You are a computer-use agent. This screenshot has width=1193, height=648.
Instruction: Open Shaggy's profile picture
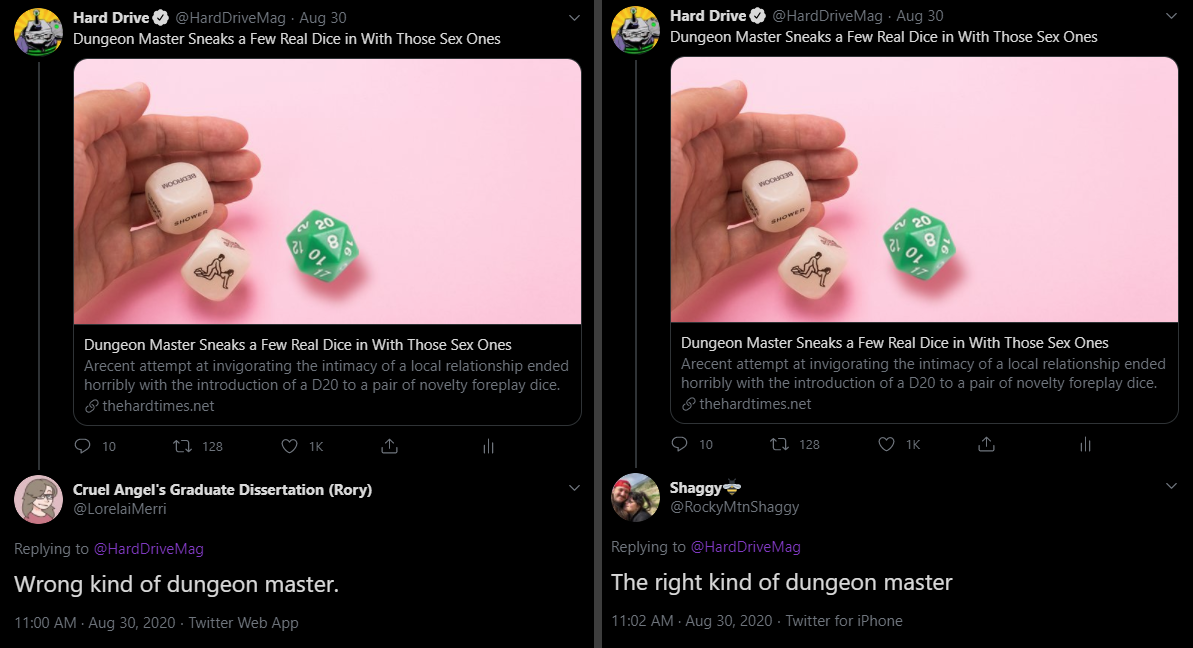click(635, 497)
